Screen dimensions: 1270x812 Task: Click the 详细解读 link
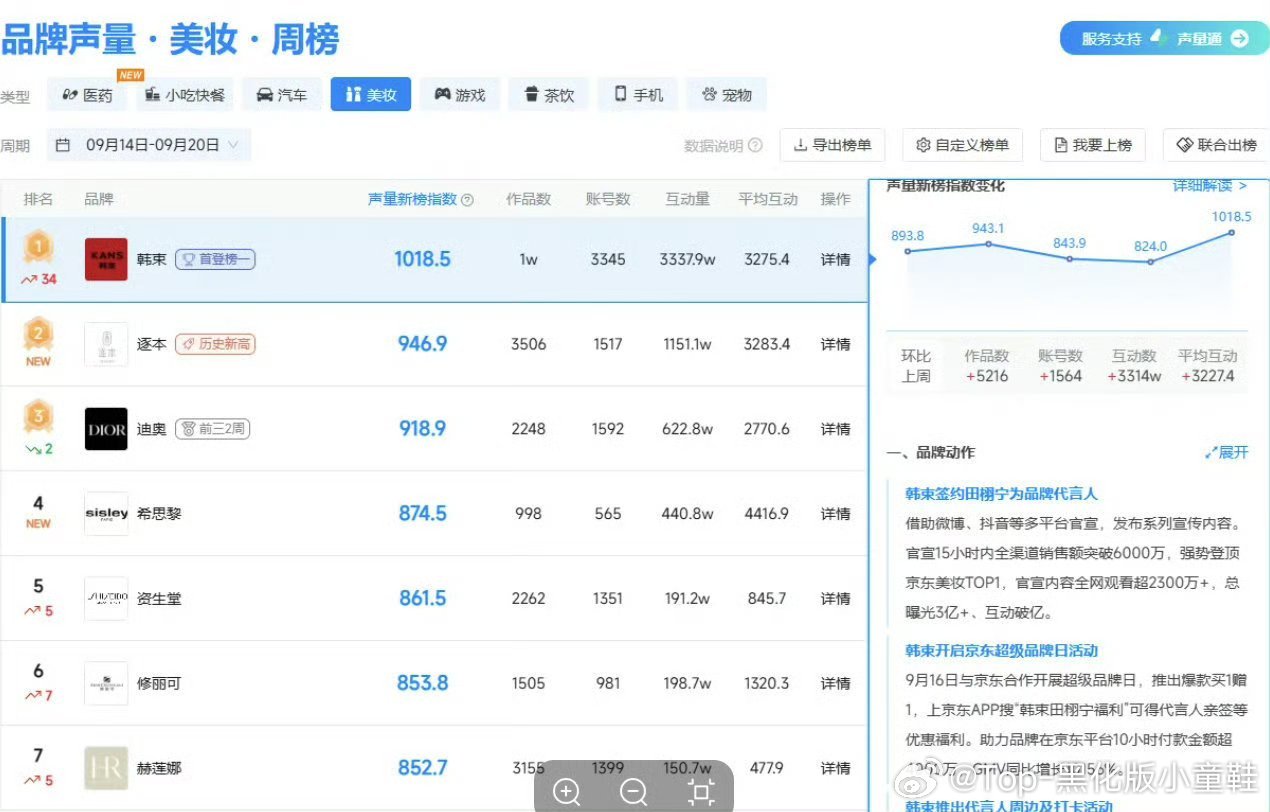pos(1210,186)
